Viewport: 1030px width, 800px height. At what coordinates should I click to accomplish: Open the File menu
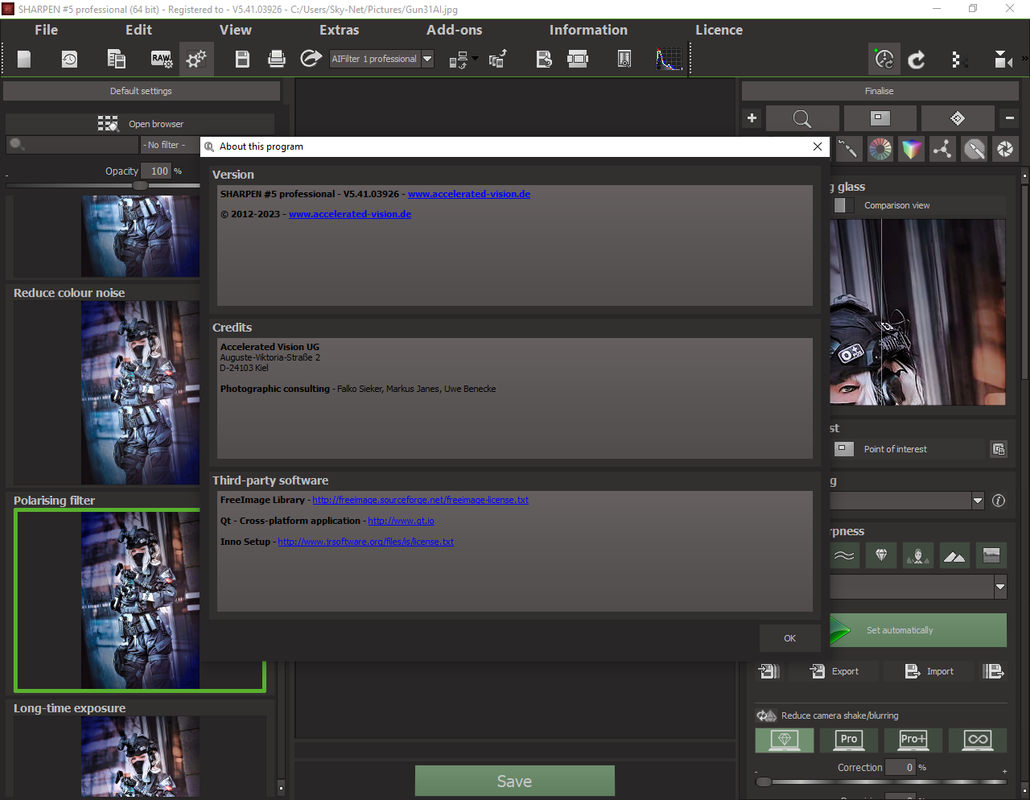point(46,30)
